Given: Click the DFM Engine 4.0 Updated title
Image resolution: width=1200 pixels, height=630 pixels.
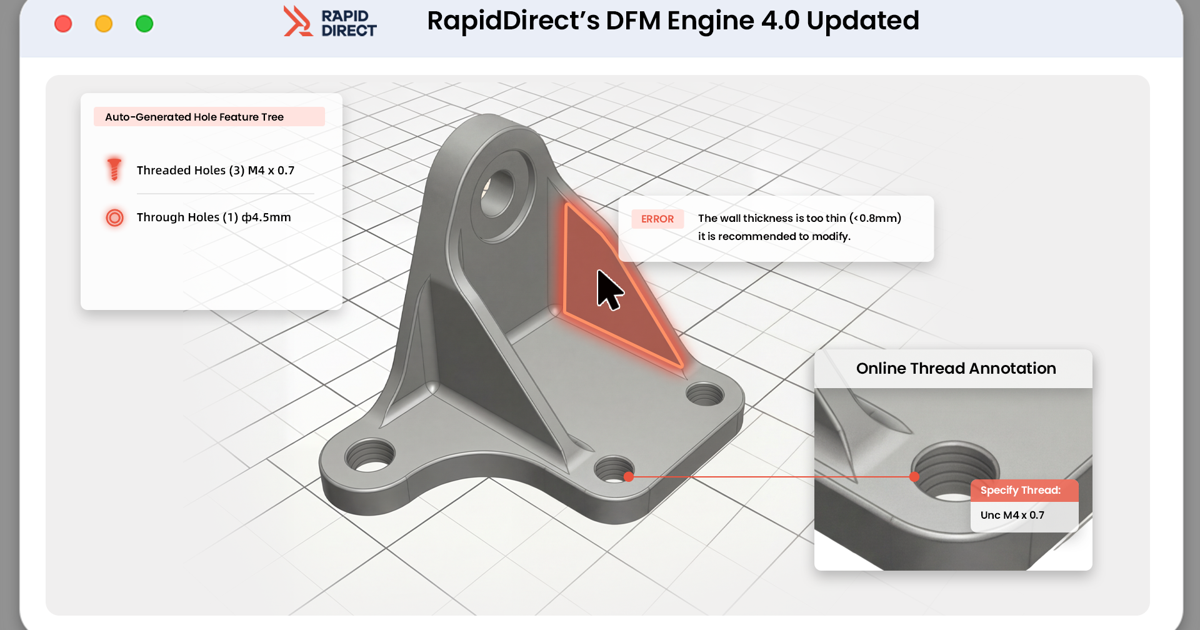Looking at the screenshot, I should pos(673,21).
